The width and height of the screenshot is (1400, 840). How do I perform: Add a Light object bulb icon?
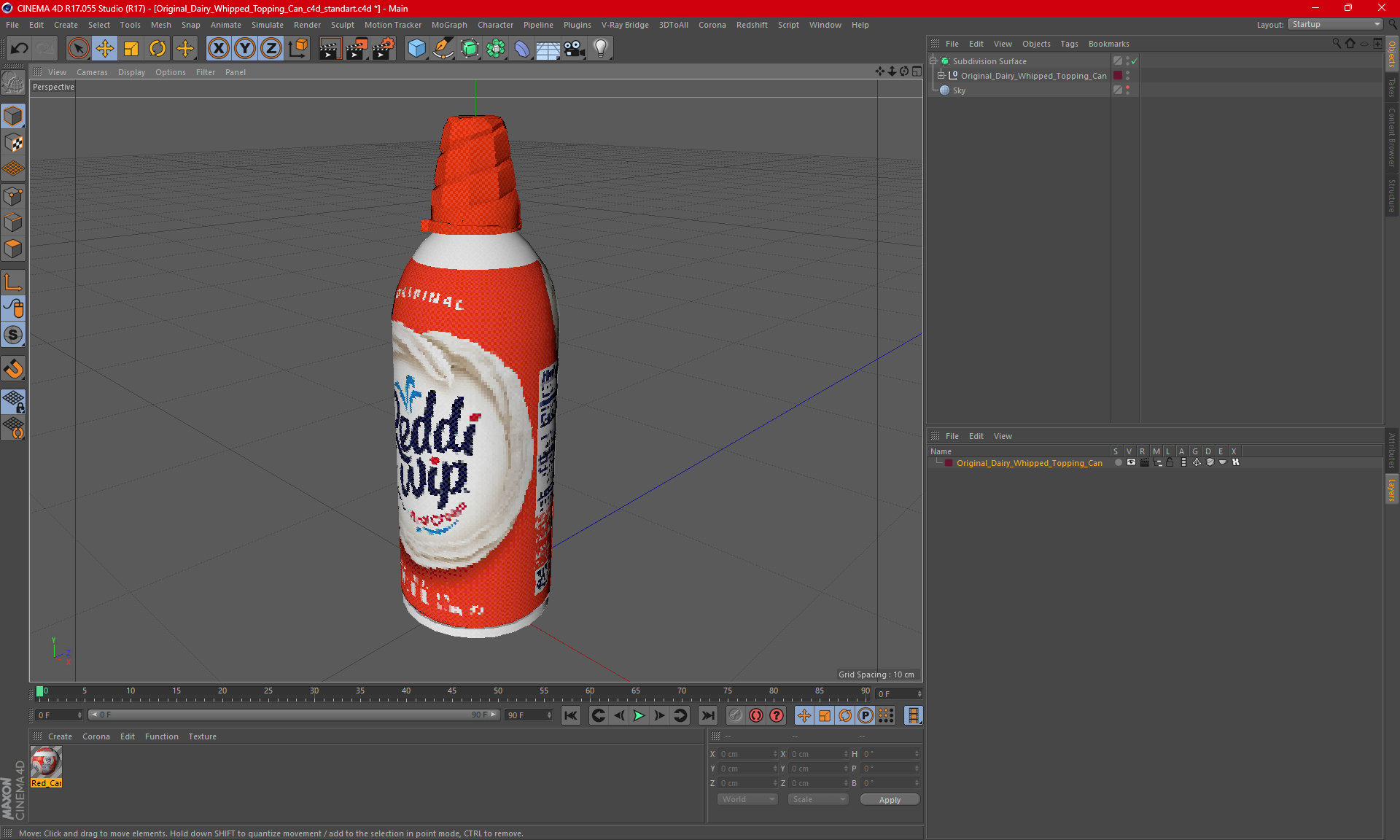pos(601,49)
